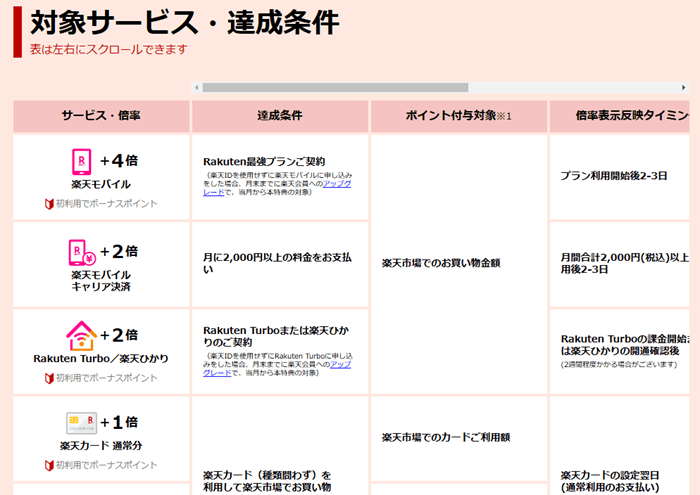The width and height of the screenshot is (700, 495).
Task: Click the Rakuten Turbo／楽天ひかり service label
Action: [x=101, y=359]
